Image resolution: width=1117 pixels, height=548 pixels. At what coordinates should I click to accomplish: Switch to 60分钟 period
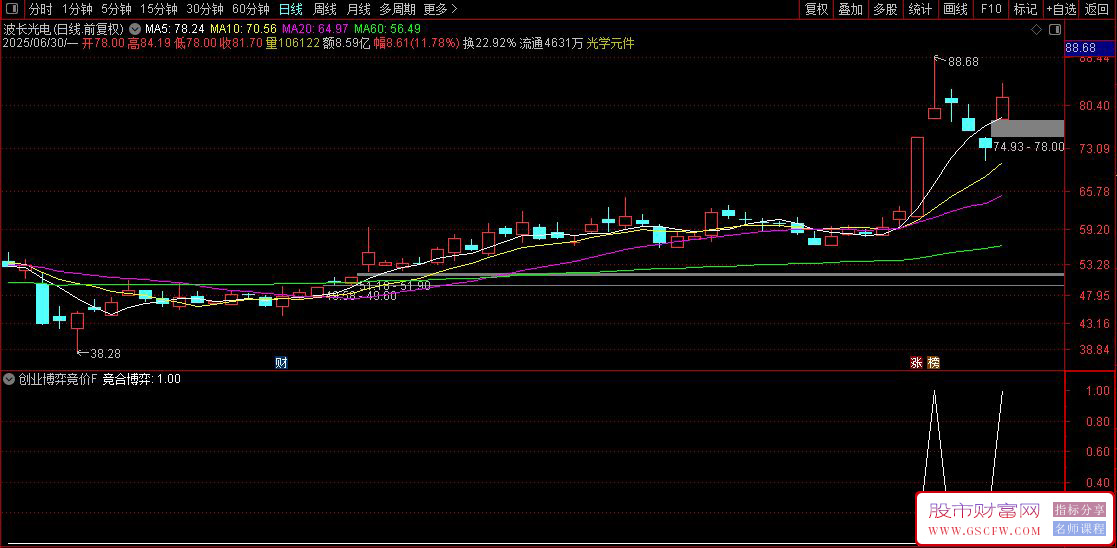coord(251,9)
